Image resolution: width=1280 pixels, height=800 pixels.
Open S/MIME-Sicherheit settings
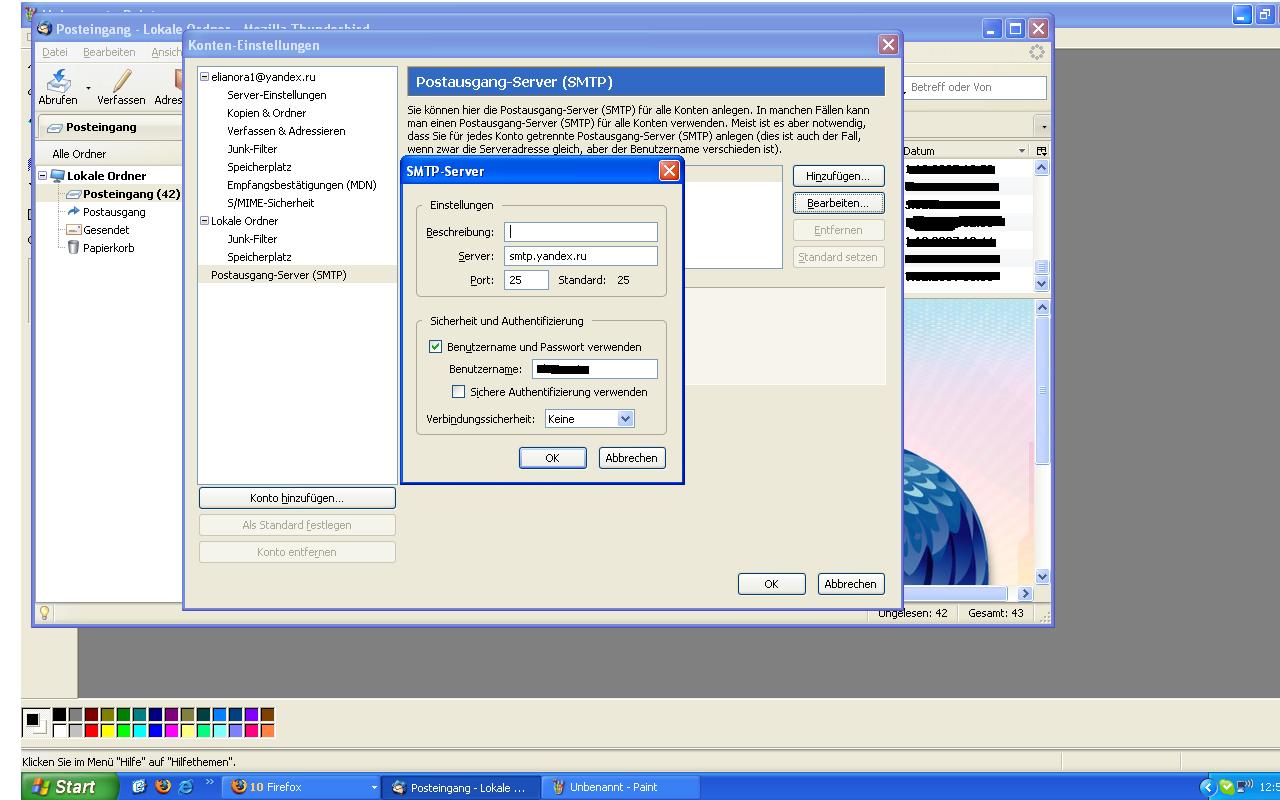270,203
